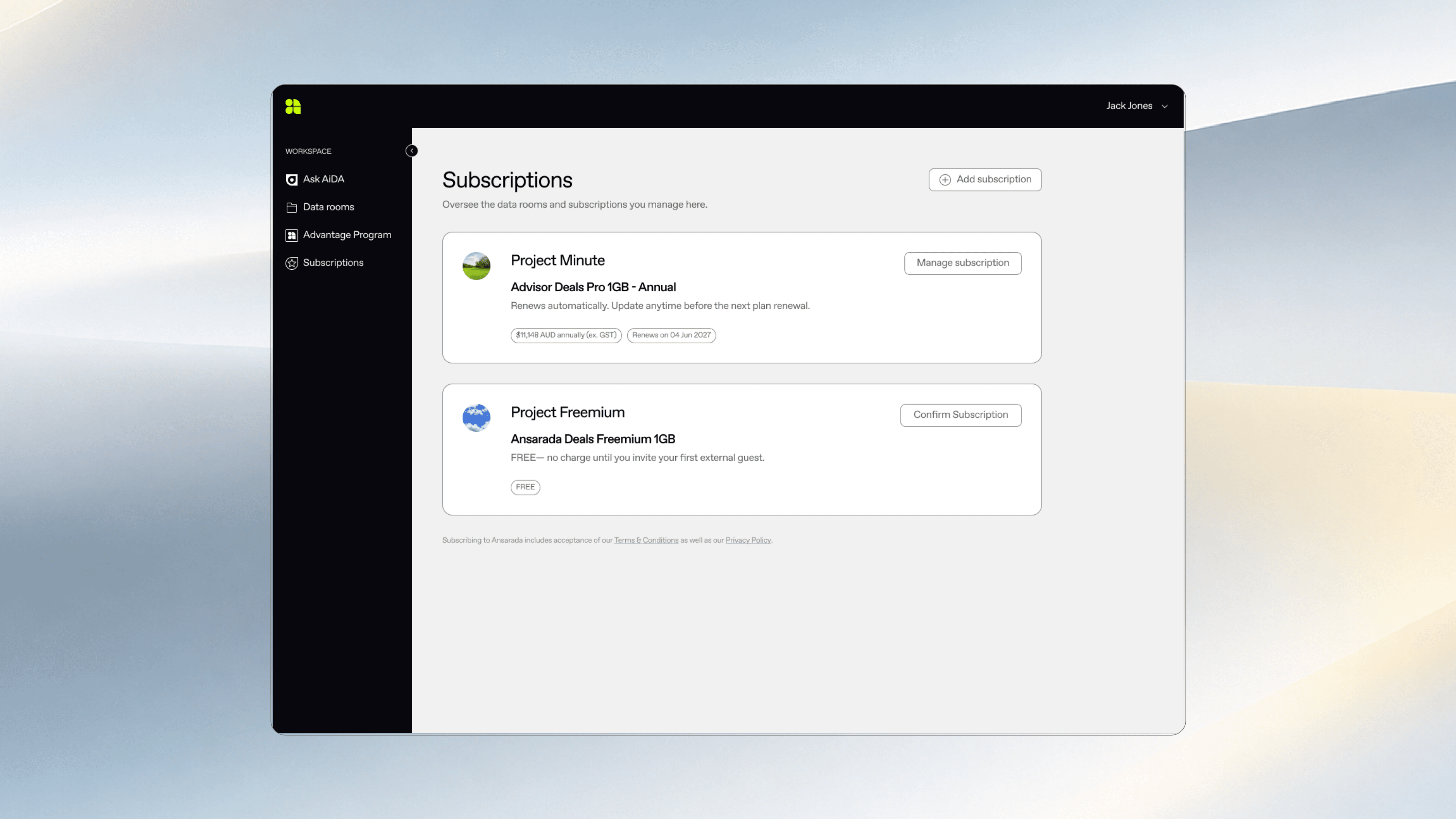The width and height of the screenshot is (1456, 819).
Task: Open the Terms & Conditions link
Action: (646, 540)
